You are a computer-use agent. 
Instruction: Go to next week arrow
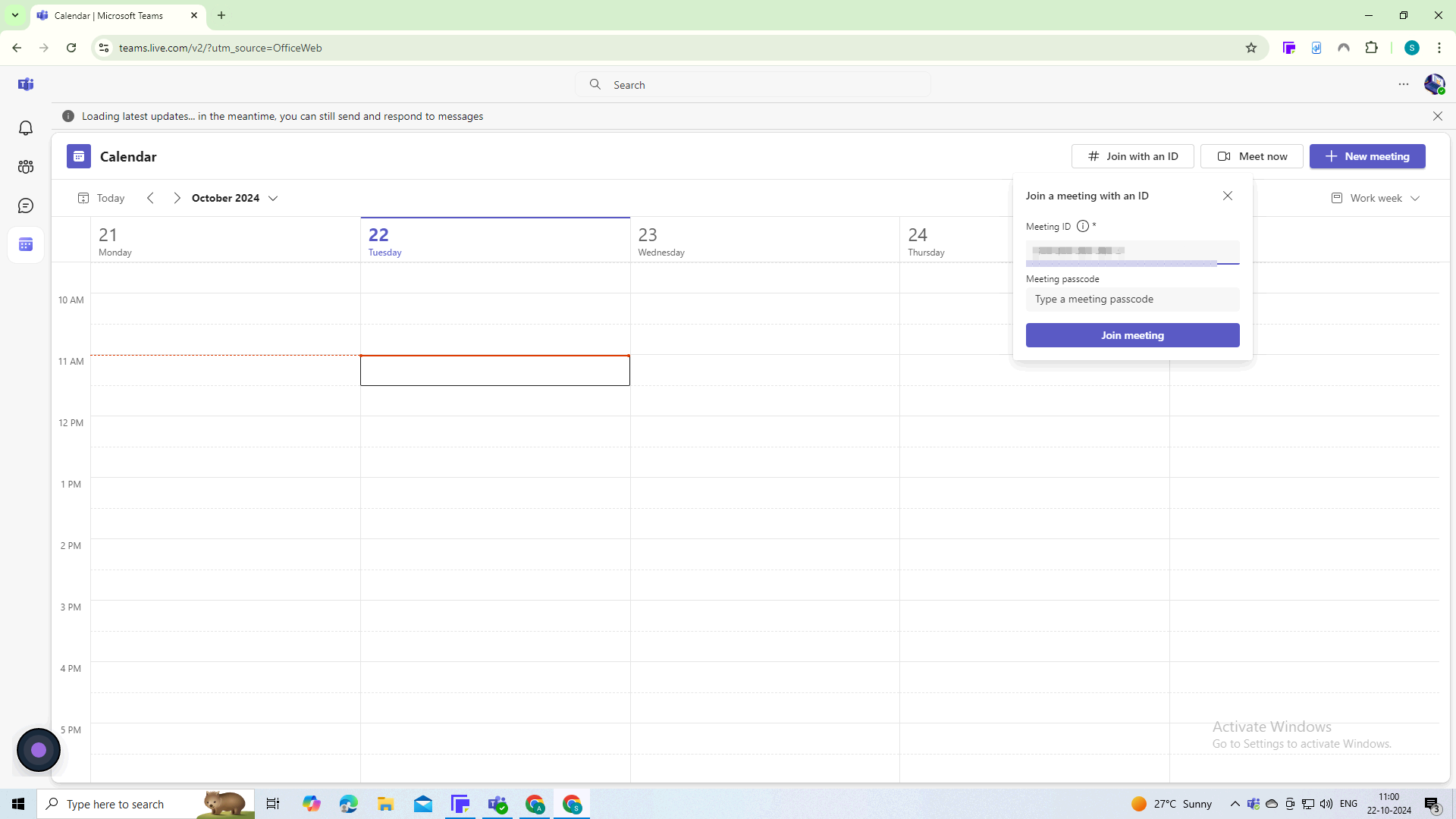[x=177, y=198]
